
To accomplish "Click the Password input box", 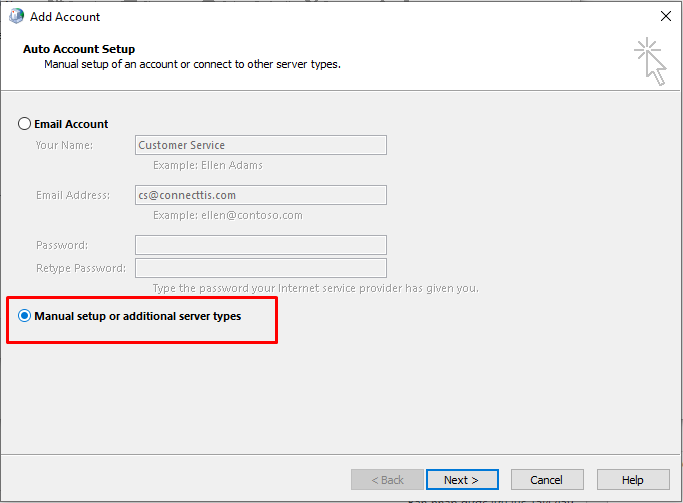I will point(261,245).
